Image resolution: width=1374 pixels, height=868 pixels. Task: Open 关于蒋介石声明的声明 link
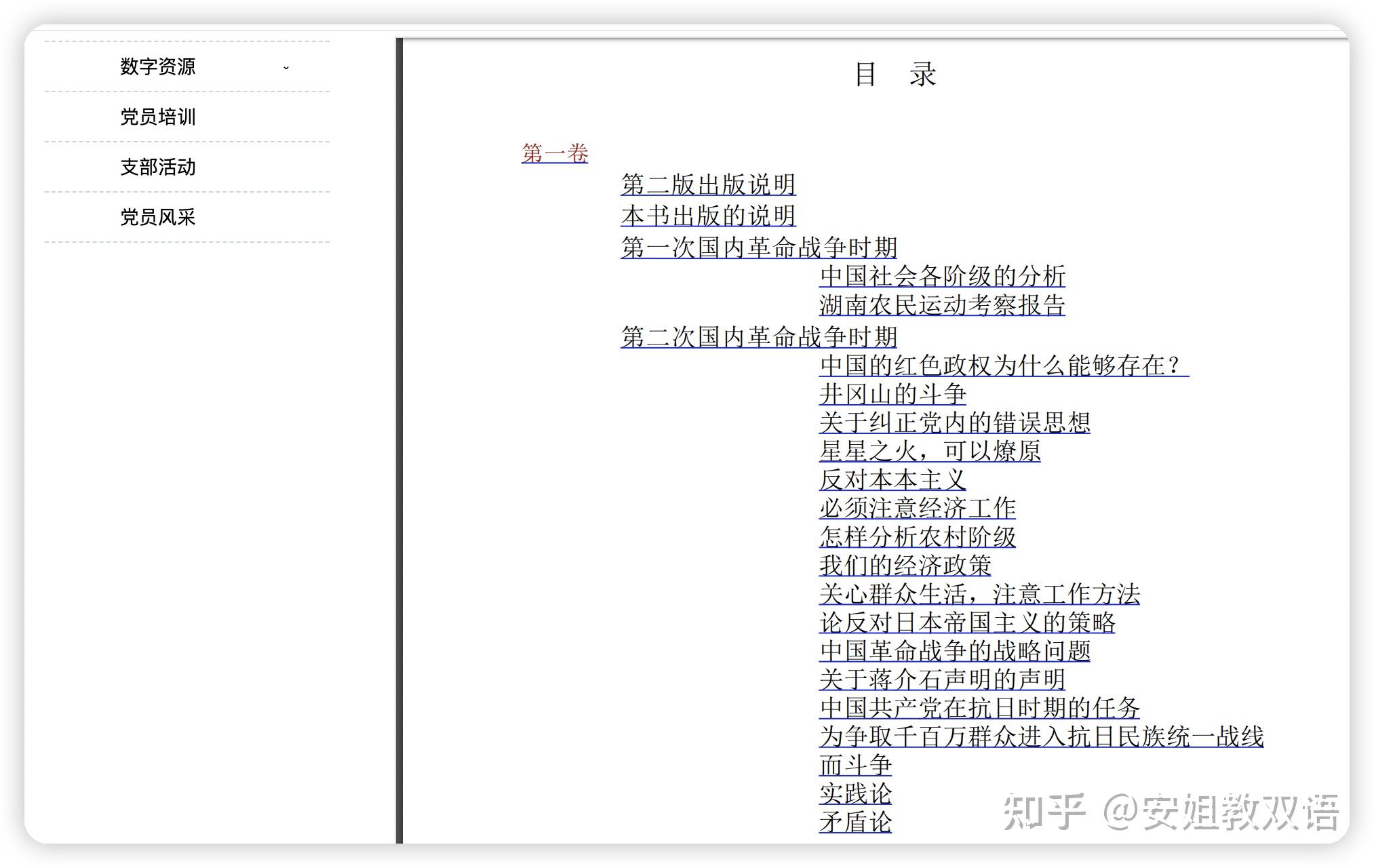click(941, 679)
